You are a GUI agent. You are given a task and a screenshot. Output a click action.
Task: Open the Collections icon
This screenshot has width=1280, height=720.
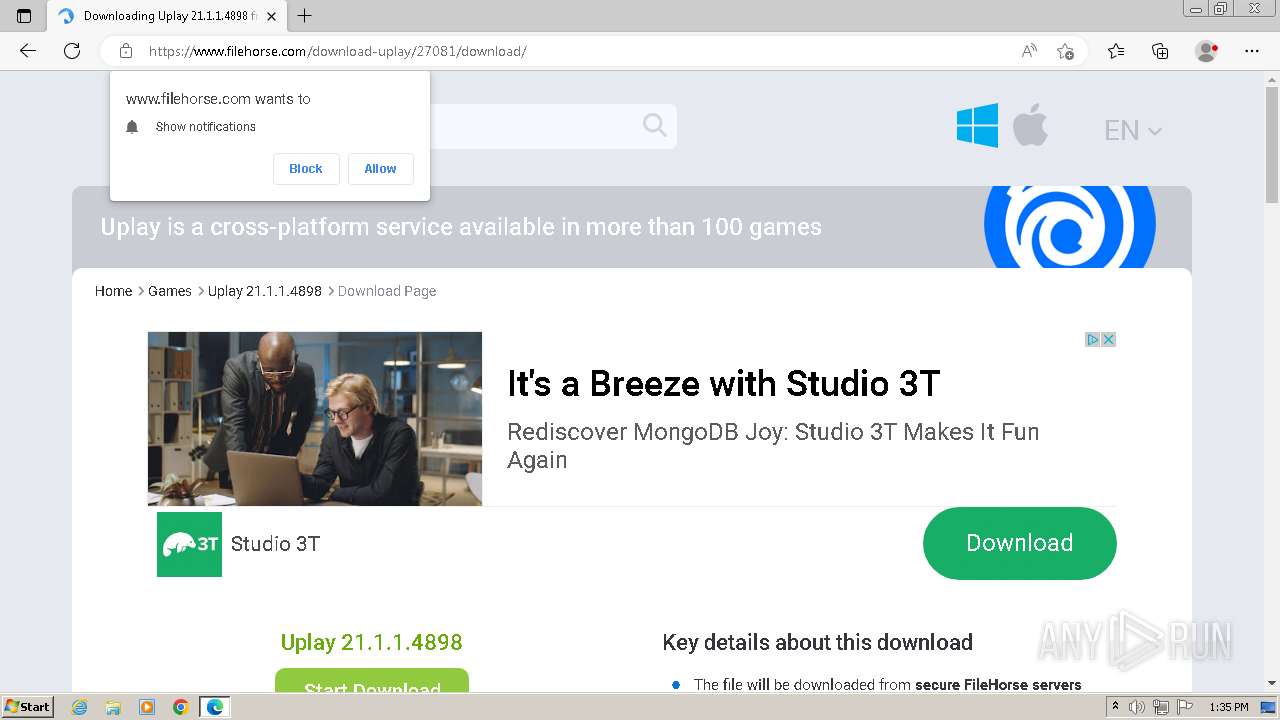[x=1160, y=51]
